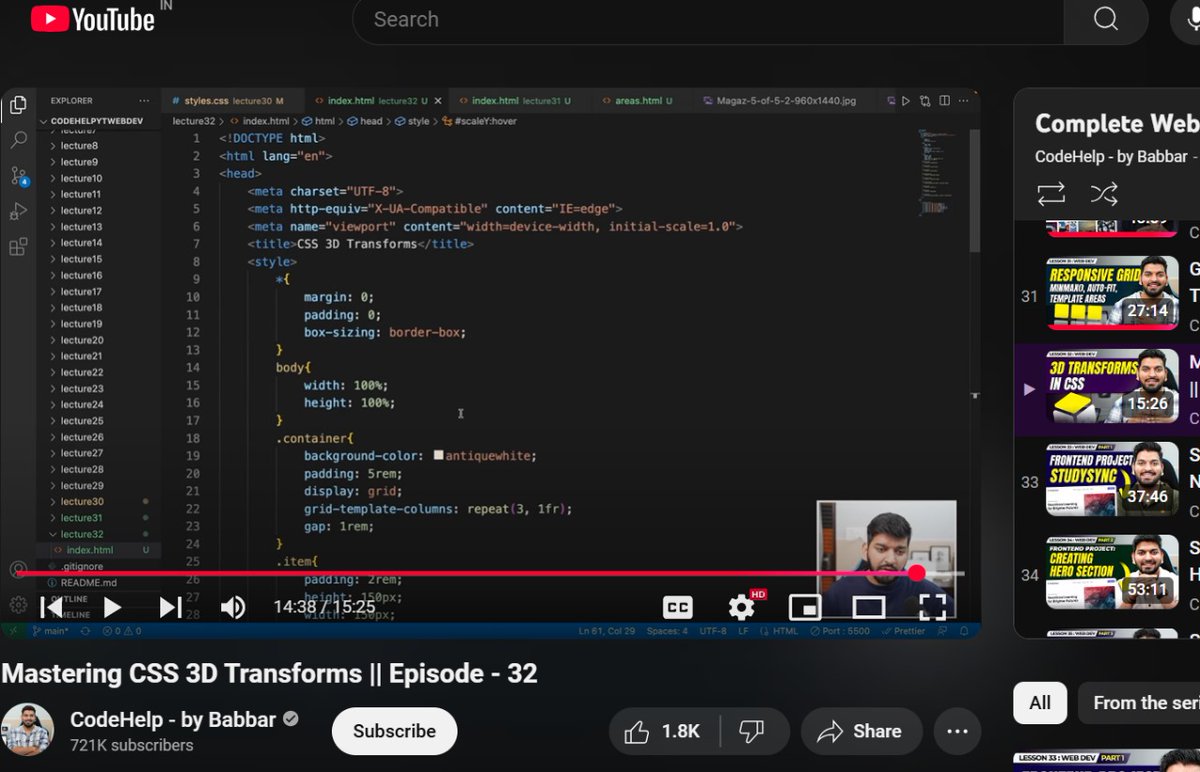Click the CodeHelp channel avatar
Viewport: 1200px width, 772px height.
click(x=27, y=730)
